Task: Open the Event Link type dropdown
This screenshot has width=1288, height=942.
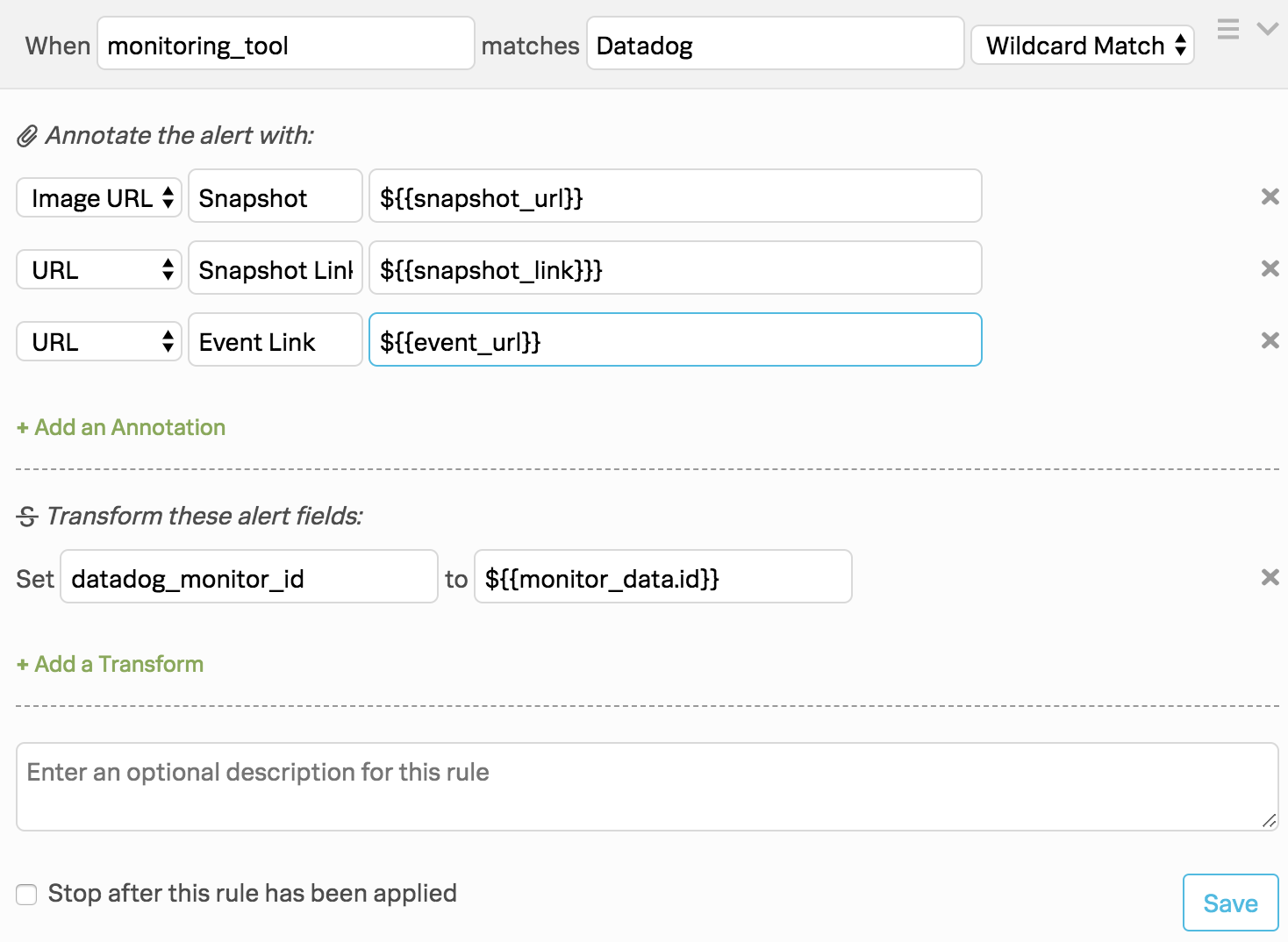Action: point(97,340)
